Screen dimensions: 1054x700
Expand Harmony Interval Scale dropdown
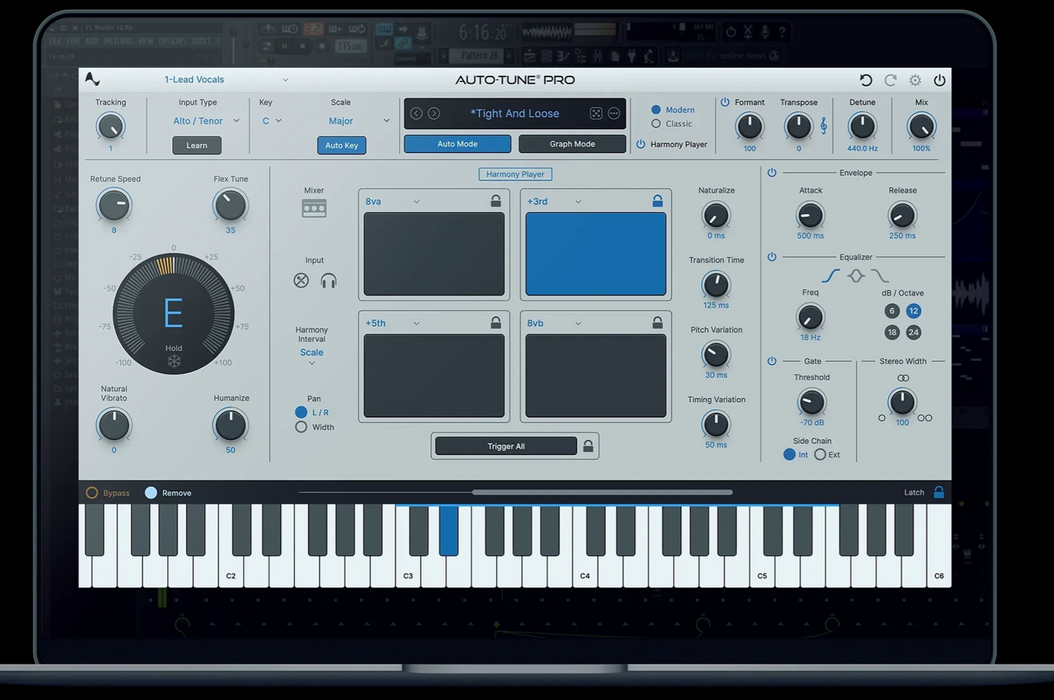[312, 356]
